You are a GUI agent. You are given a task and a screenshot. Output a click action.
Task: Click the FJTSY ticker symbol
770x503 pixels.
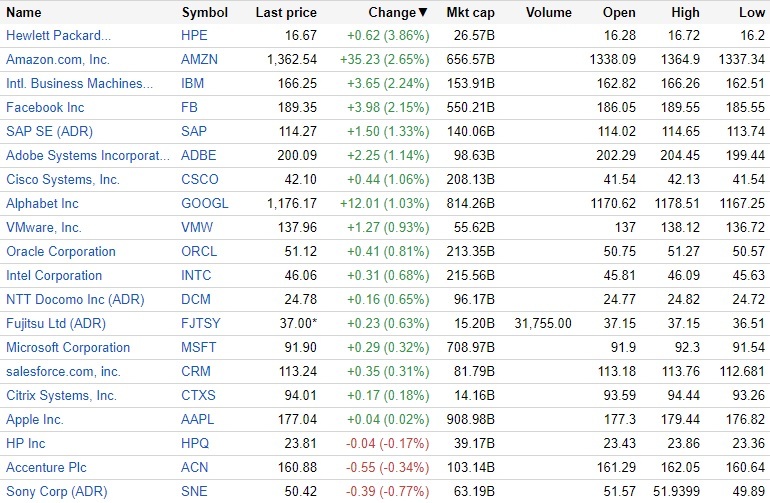[x=201, y=323]
